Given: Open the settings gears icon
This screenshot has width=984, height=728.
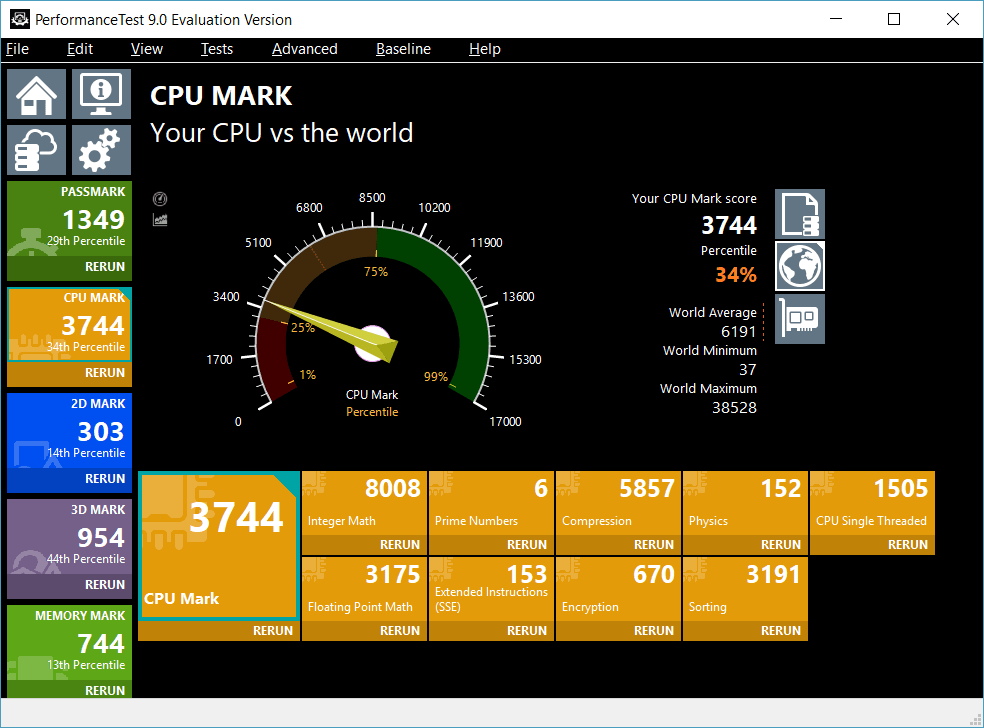Looking at the screenshot, I should point(101,150).
